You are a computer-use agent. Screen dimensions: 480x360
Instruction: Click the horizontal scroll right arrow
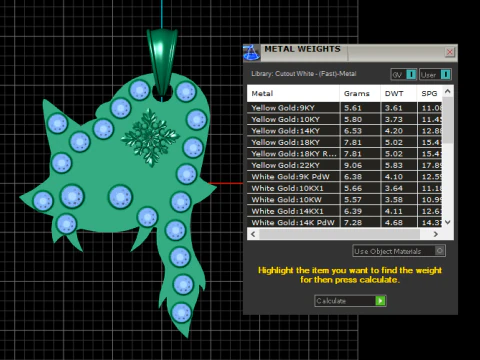pos(436,234)
